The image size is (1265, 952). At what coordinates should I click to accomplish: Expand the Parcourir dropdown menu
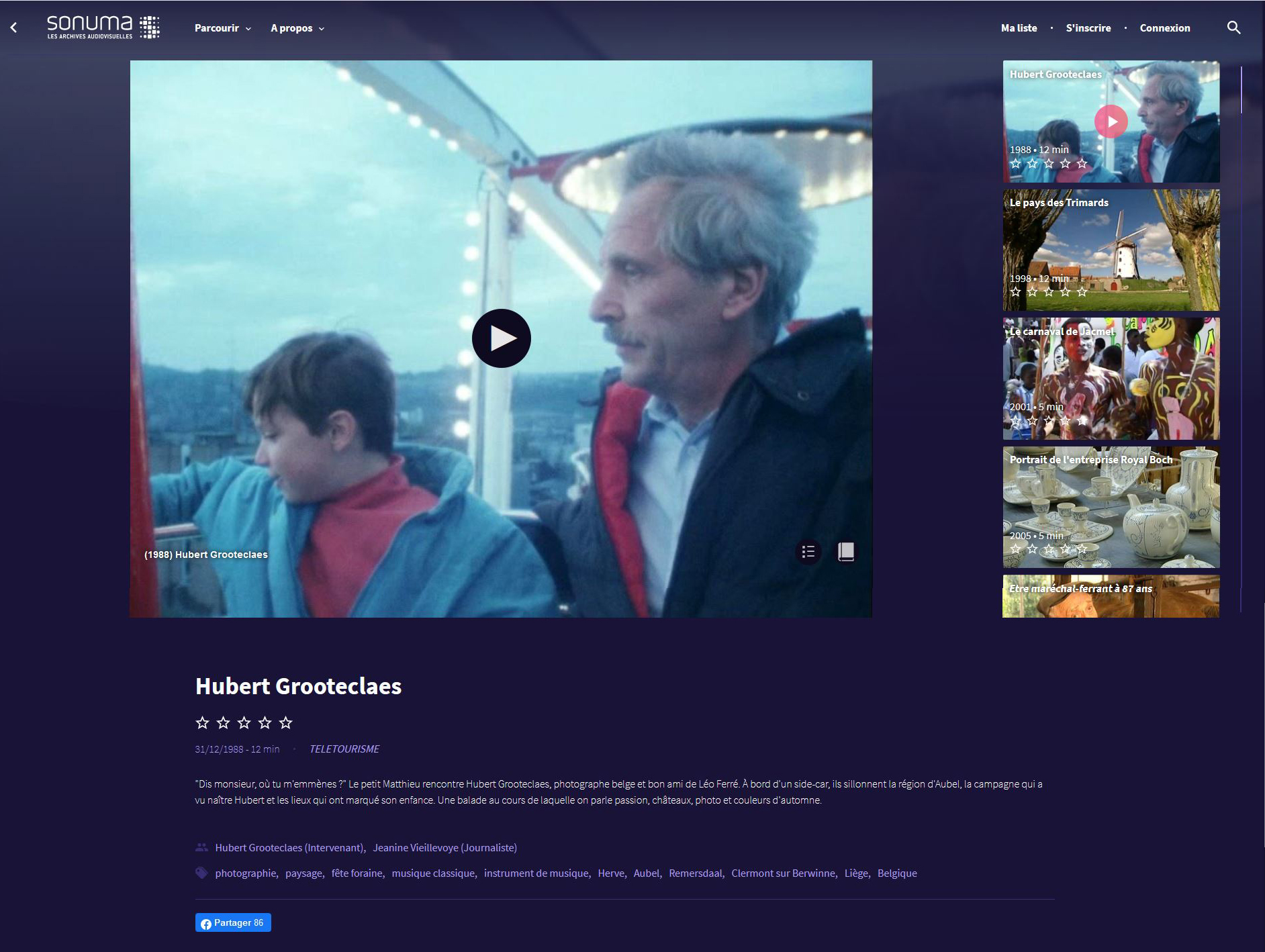click(x=222, y=28)
